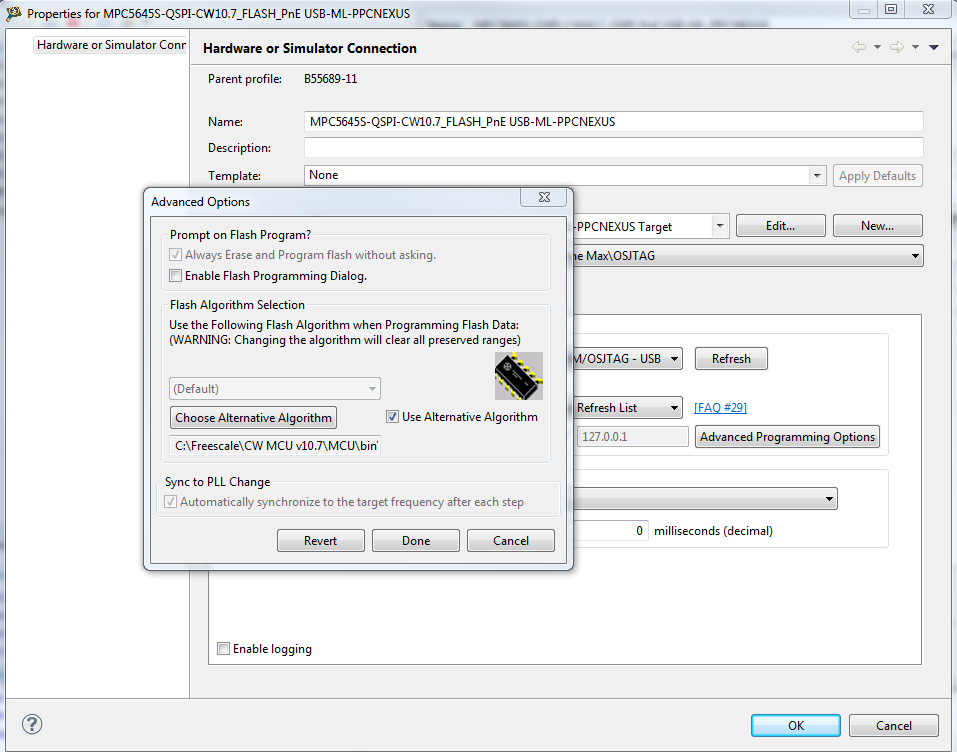Toggle Always Erase and Program flash checkbox
The image size is (957, 752).
point(176,255)
